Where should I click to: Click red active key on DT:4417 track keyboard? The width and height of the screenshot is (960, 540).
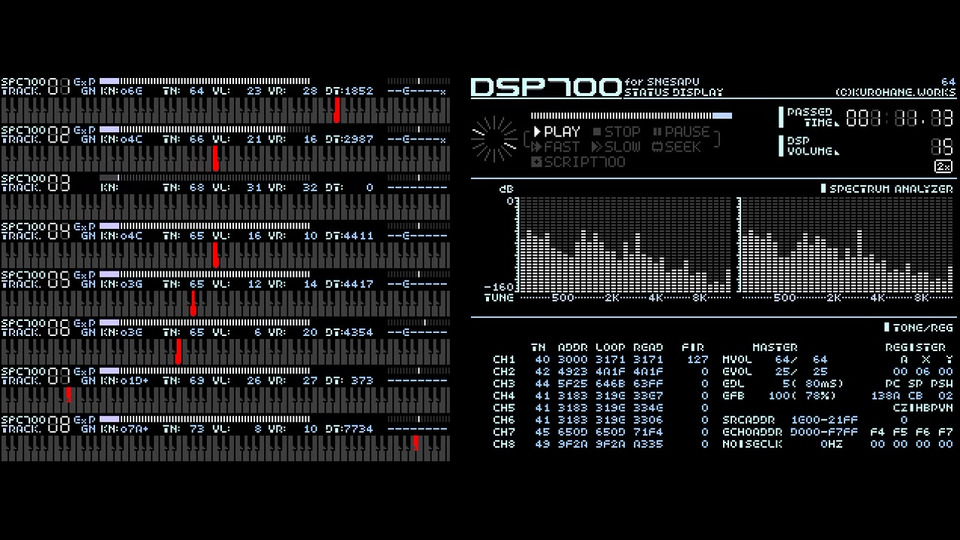193,304
